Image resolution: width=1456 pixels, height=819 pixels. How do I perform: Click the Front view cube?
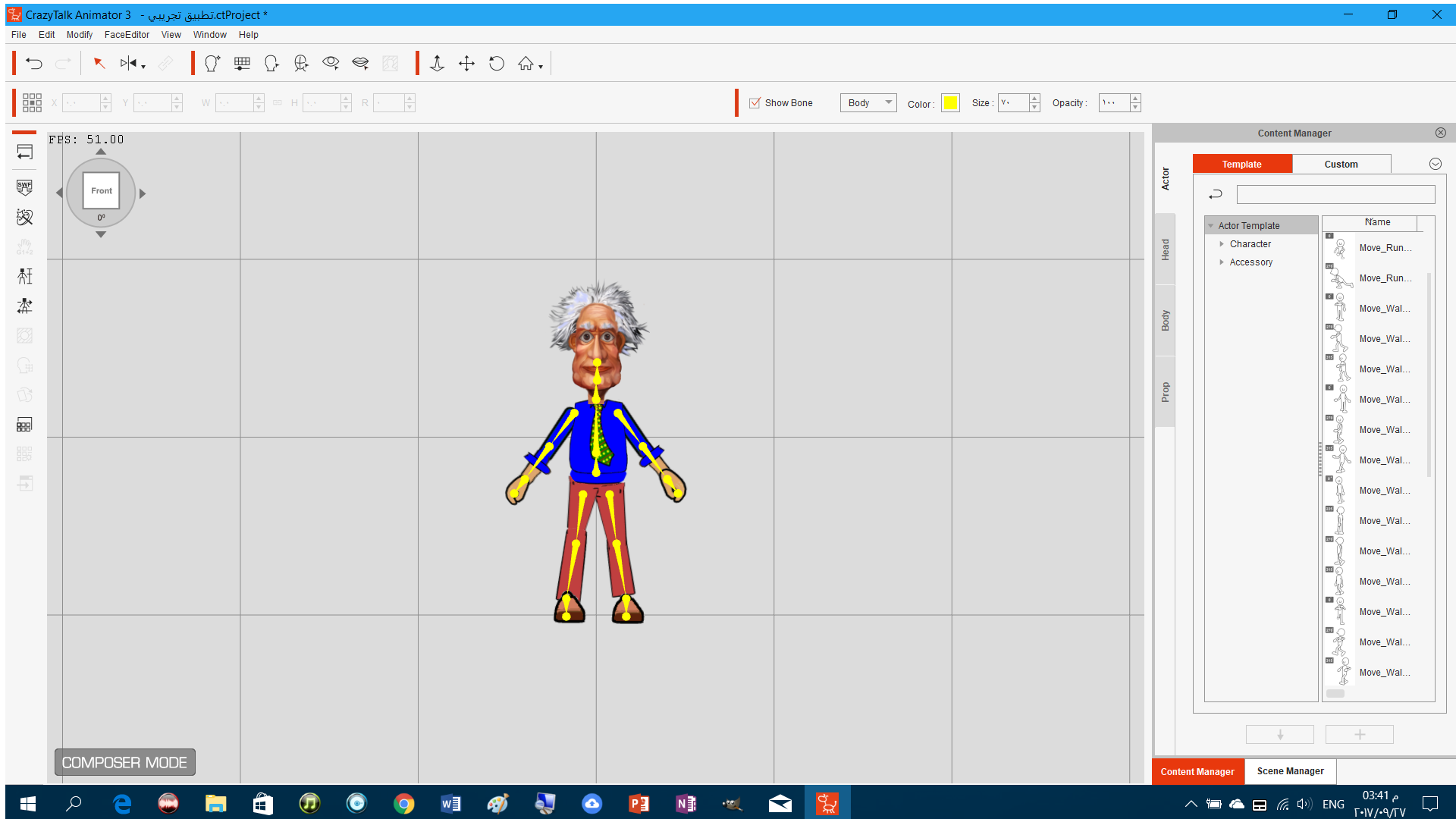tap(102, 190)
